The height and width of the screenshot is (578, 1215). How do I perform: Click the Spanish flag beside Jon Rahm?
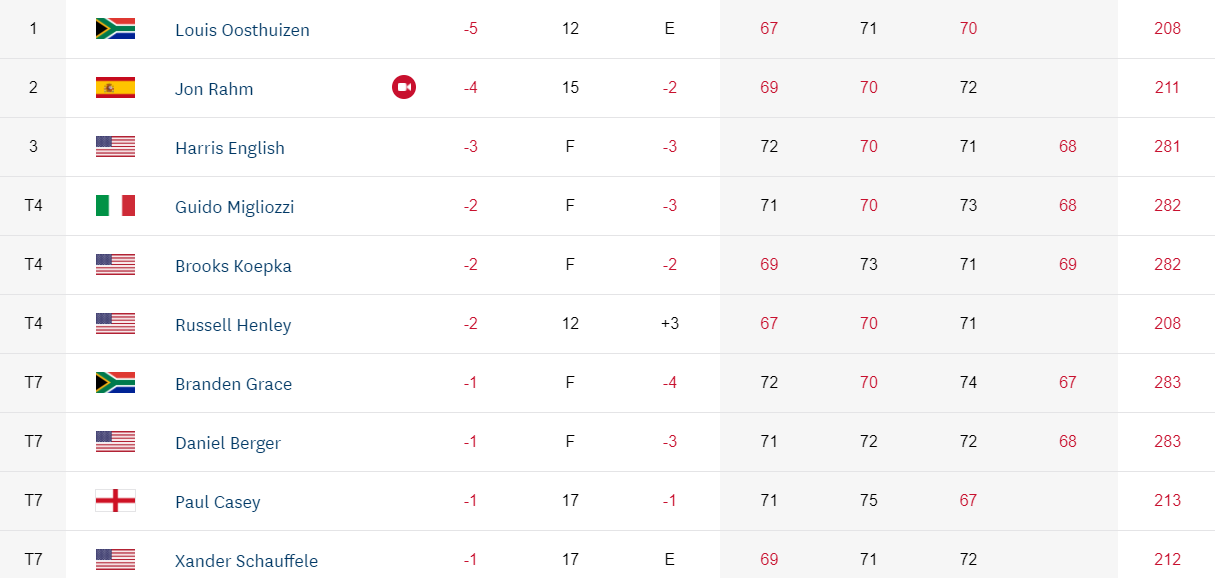115,87
